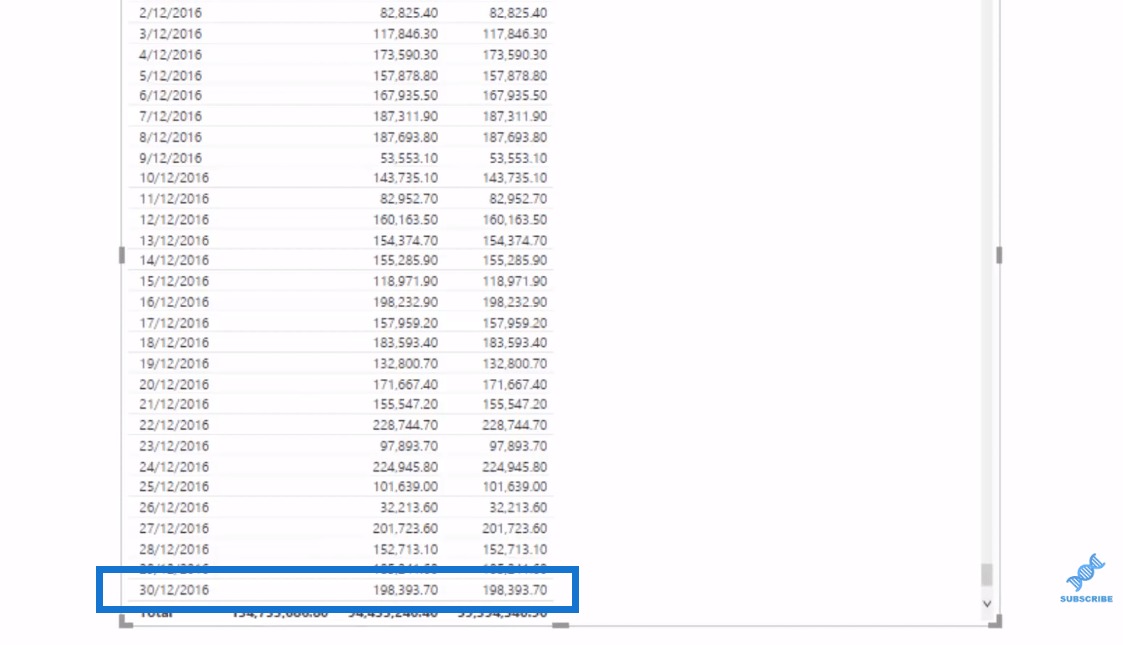Click first-column value 173,590.30
Viewport: 1123px width, 645px height.
point(405,54)
